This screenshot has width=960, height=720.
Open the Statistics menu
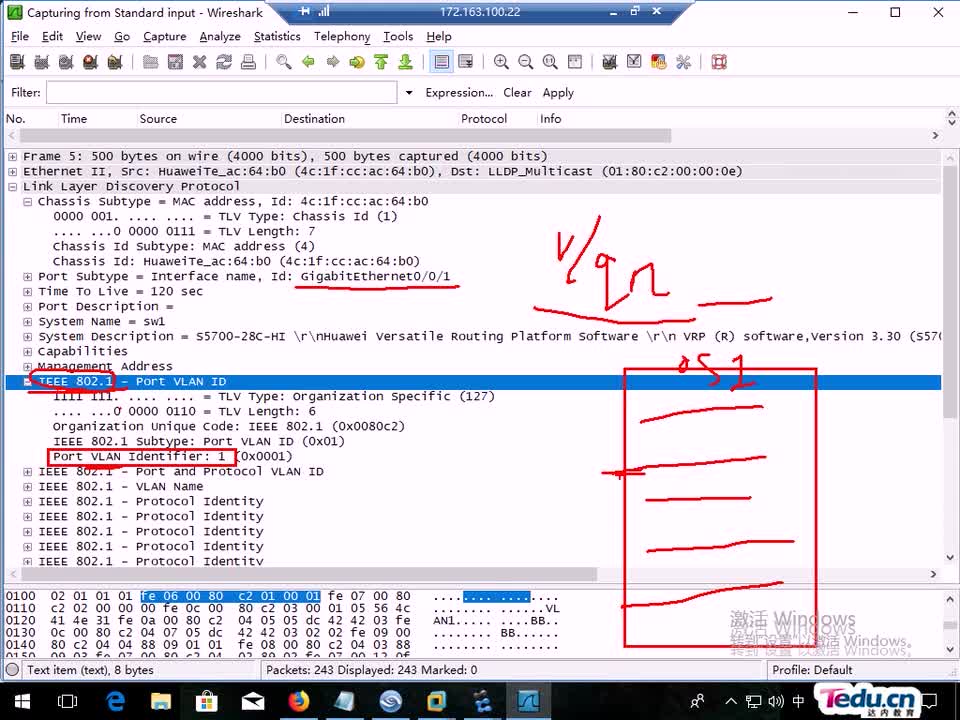click(277, 37)
